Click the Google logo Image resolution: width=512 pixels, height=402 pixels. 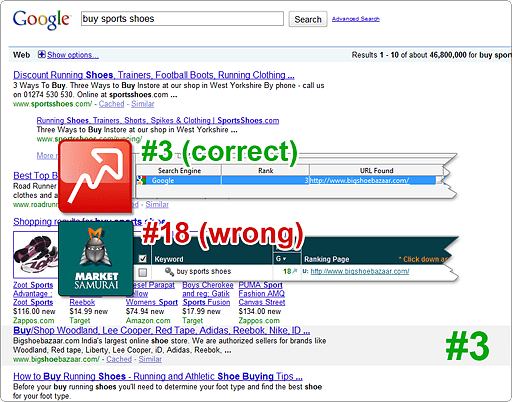point(41,20)
